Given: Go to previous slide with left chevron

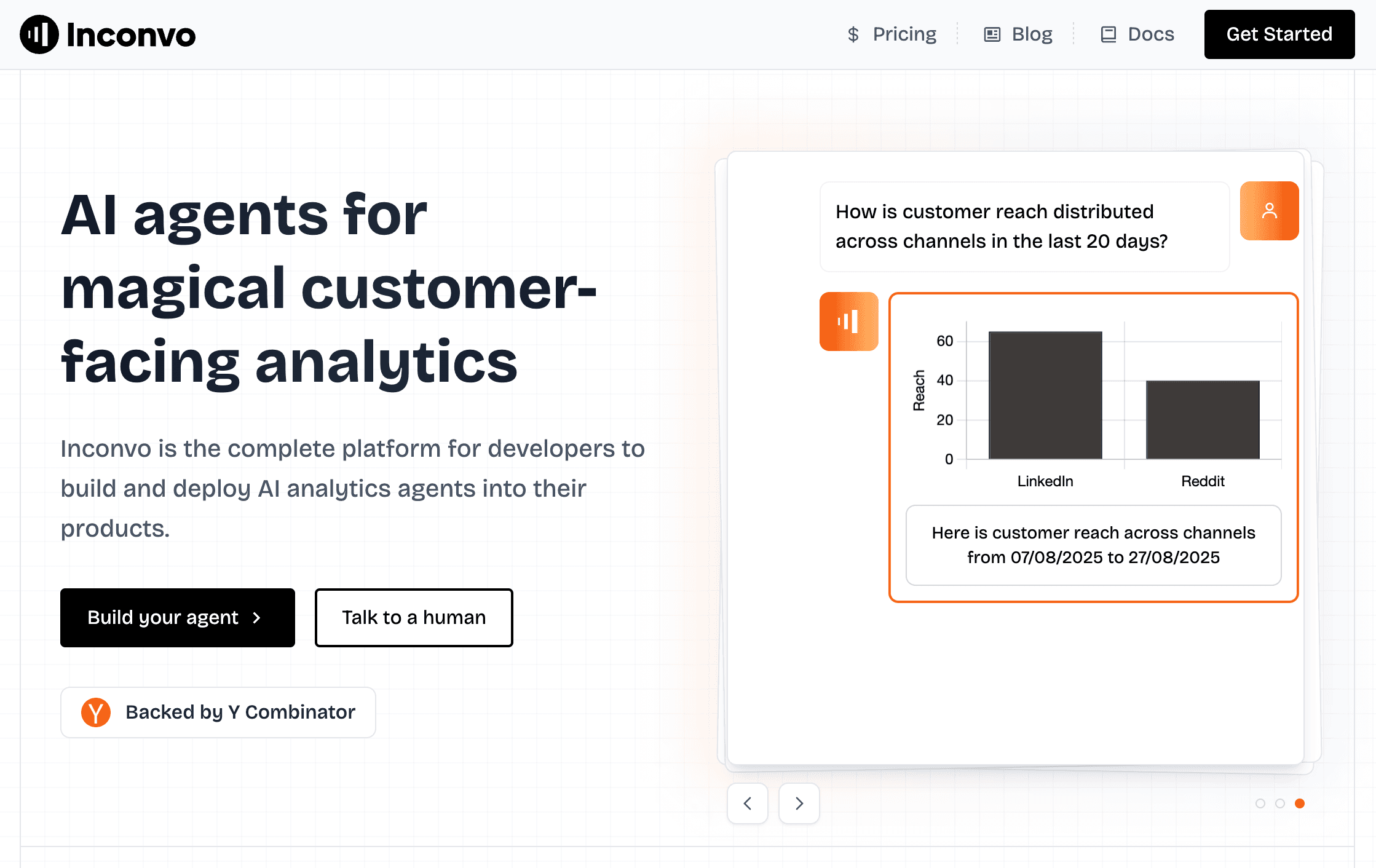Looking at the screenshot, I should 747,803.
